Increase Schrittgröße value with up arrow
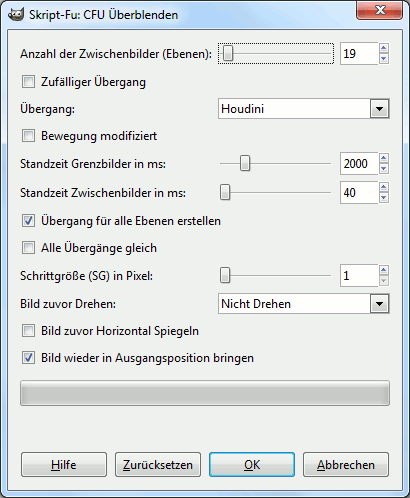Screen dimensions: 410x498 (x=384, y=270)
